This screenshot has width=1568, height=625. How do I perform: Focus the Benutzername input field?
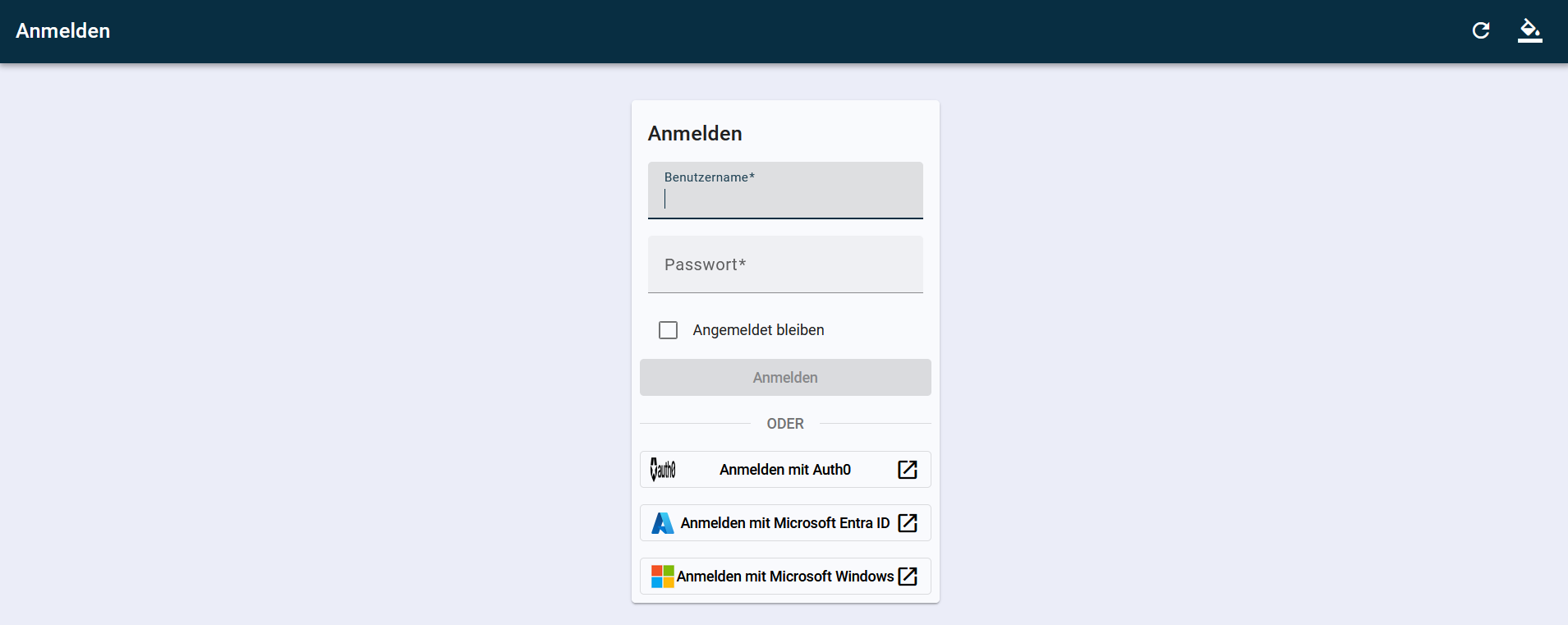click(785, 200)
